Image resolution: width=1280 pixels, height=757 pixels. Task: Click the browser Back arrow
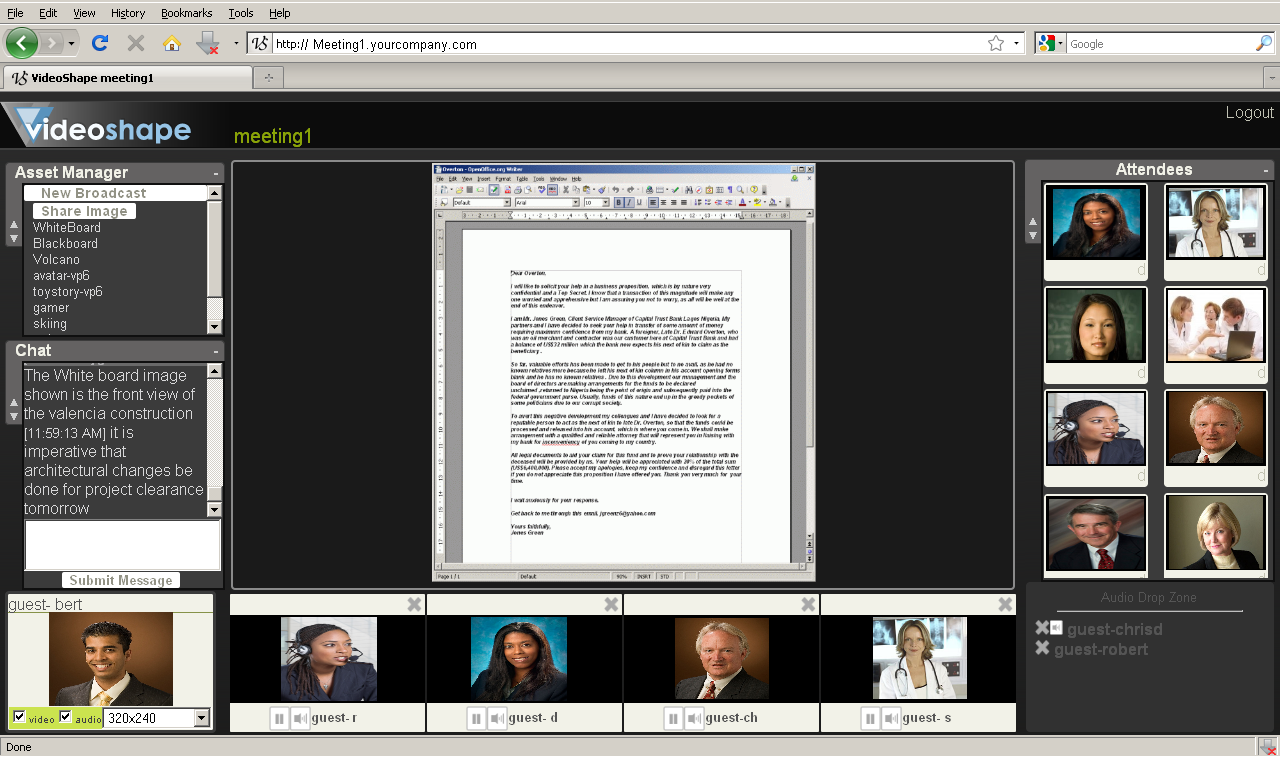coord(22,43)
